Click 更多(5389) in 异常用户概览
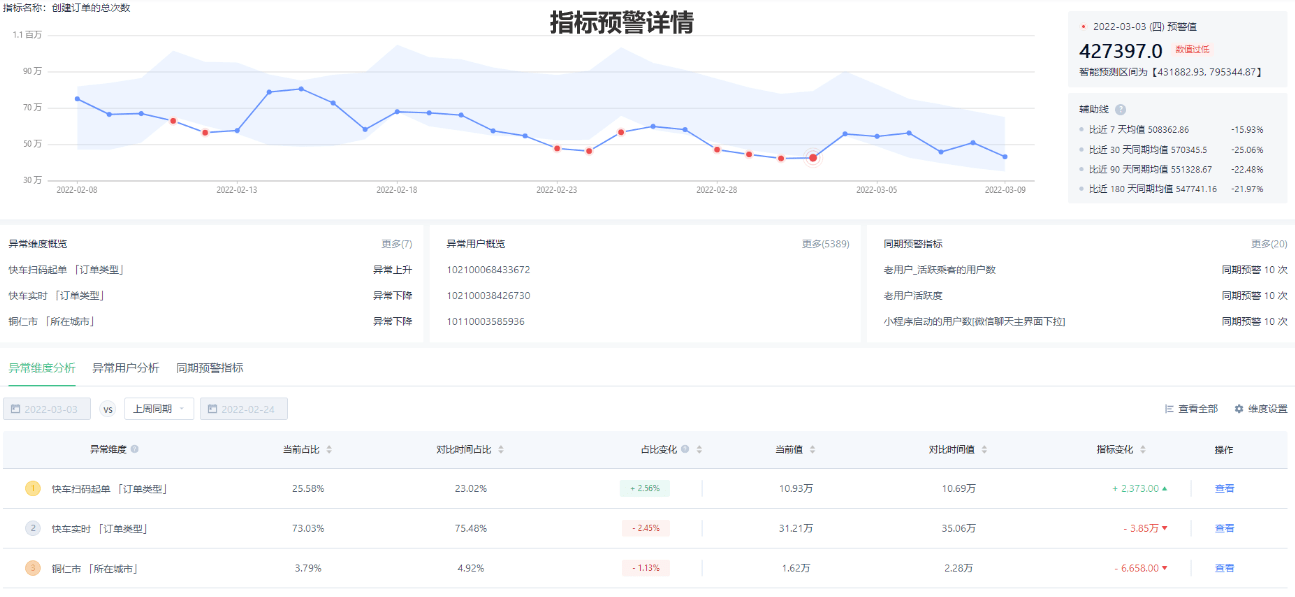 (825, 244)
